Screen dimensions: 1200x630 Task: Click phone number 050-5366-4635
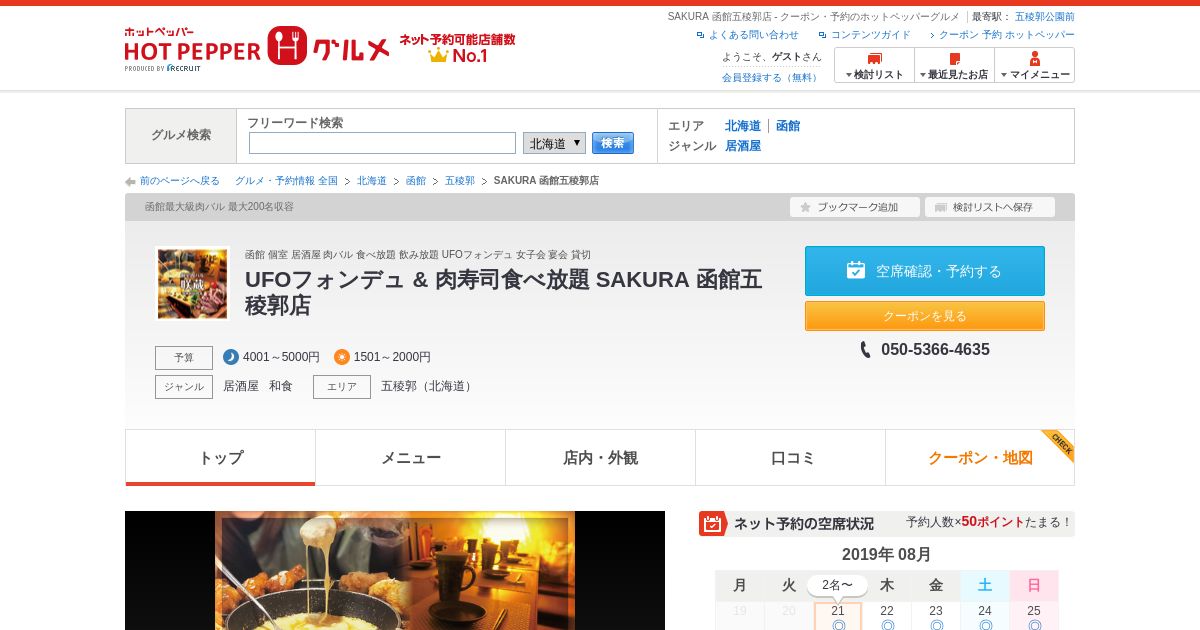pyautogui.click(x=935, y=350)
